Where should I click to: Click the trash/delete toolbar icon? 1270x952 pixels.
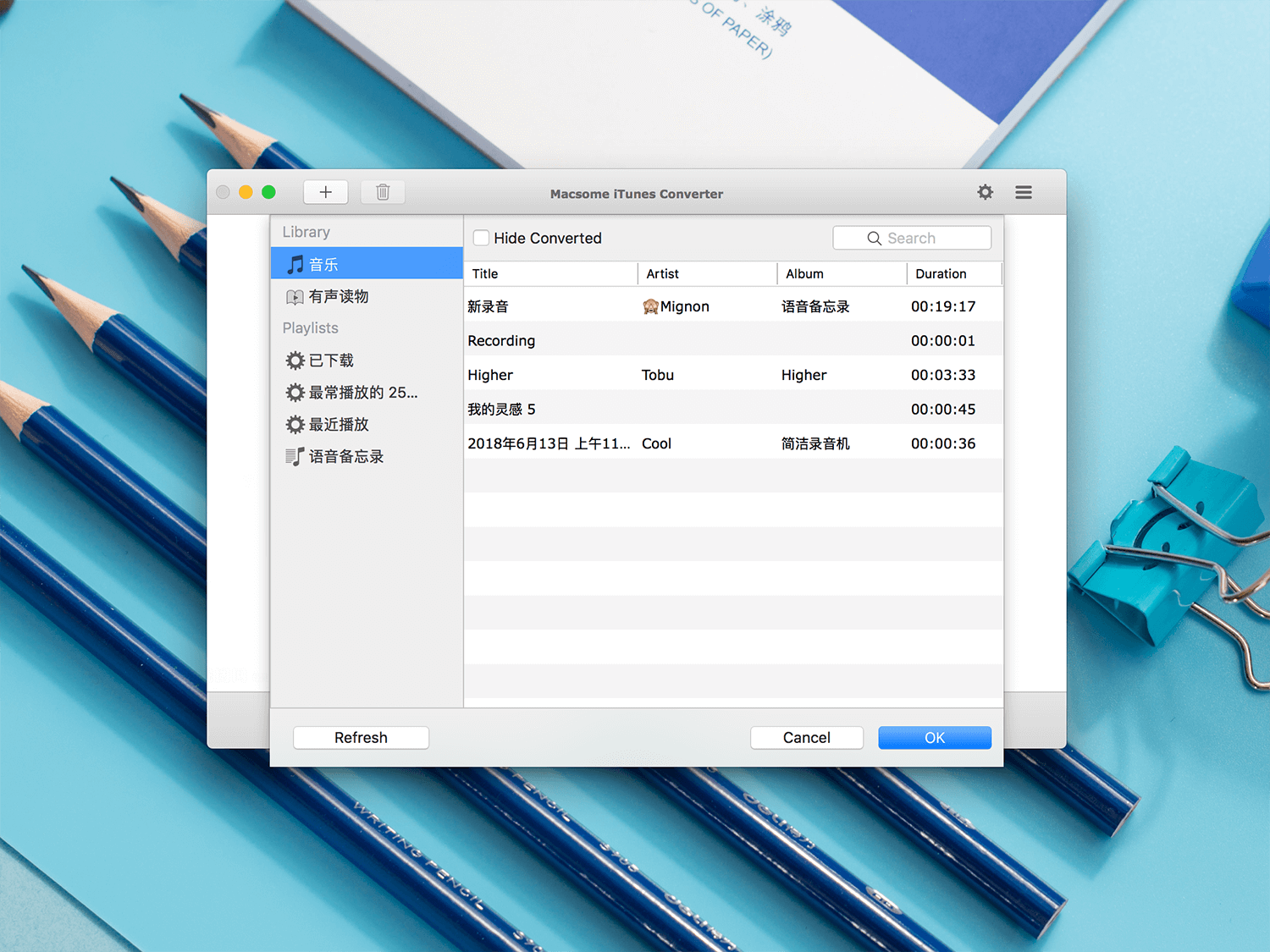[382, 191]
